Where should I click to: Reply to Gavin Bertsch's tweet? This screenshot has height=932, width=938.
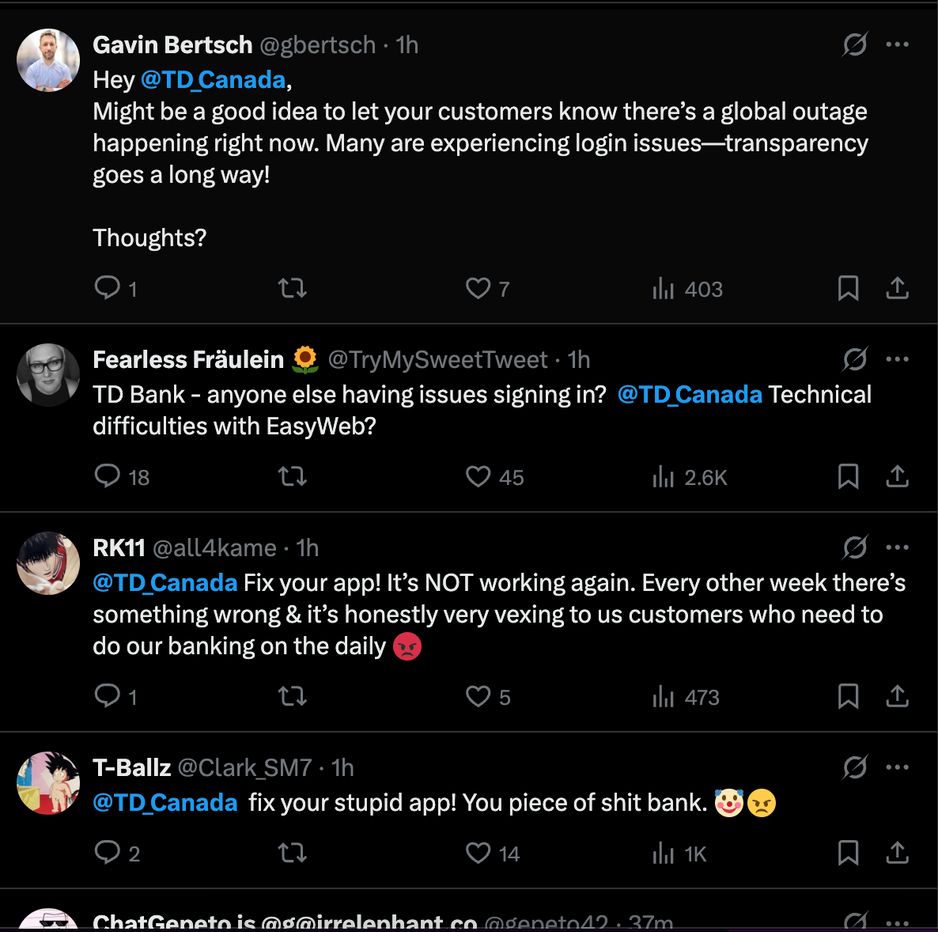click(x=107, y=289)
